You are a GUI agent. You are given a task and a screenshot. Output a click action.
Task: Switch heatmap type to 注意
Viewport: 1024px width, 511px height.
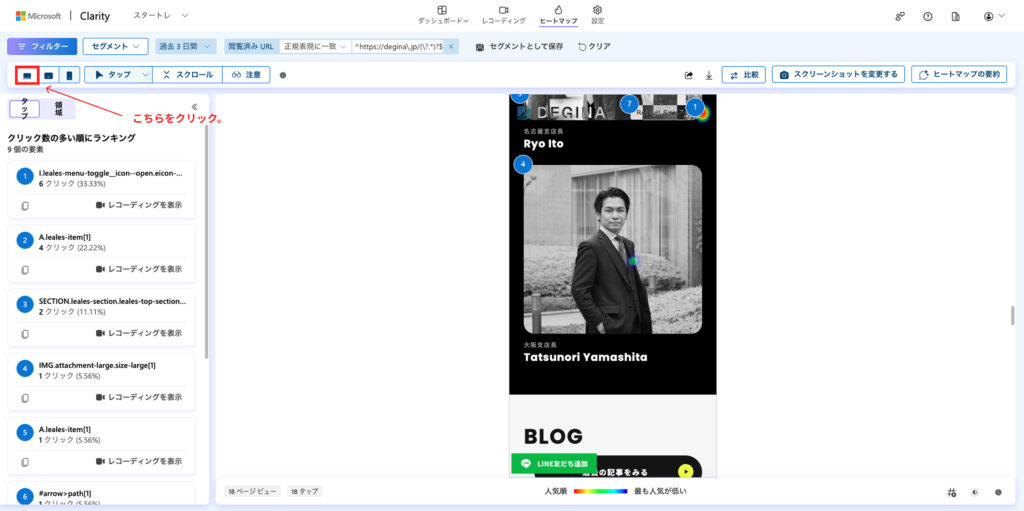coord(246,75)
